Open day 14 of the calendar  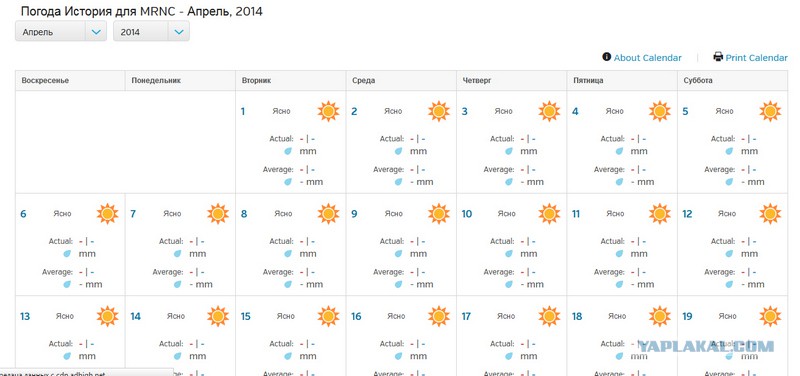pos(135,316)
